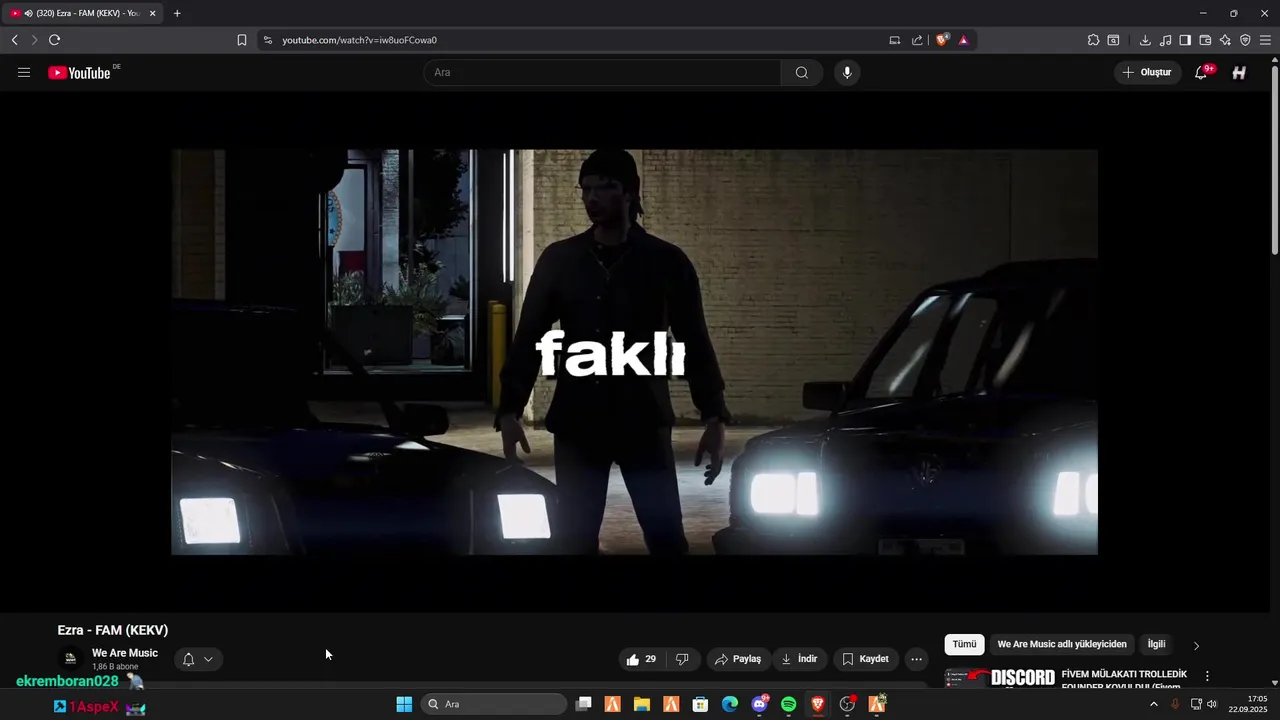This screenshot has height=720, width=1280.
Task: Open the account avatar menu
Action: (x=1239, y=72)
